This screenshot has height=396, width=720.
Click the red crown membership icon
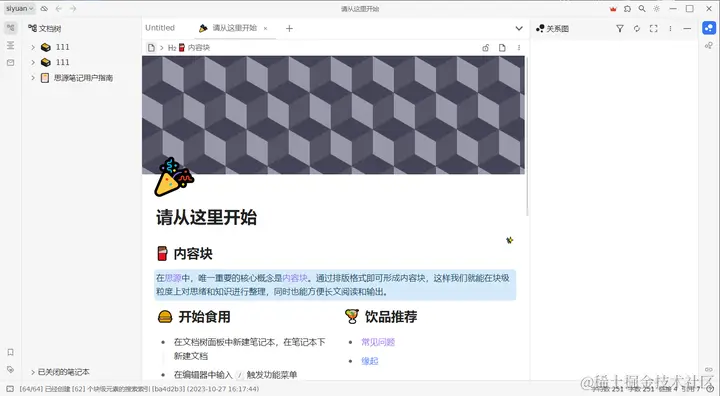613,9
